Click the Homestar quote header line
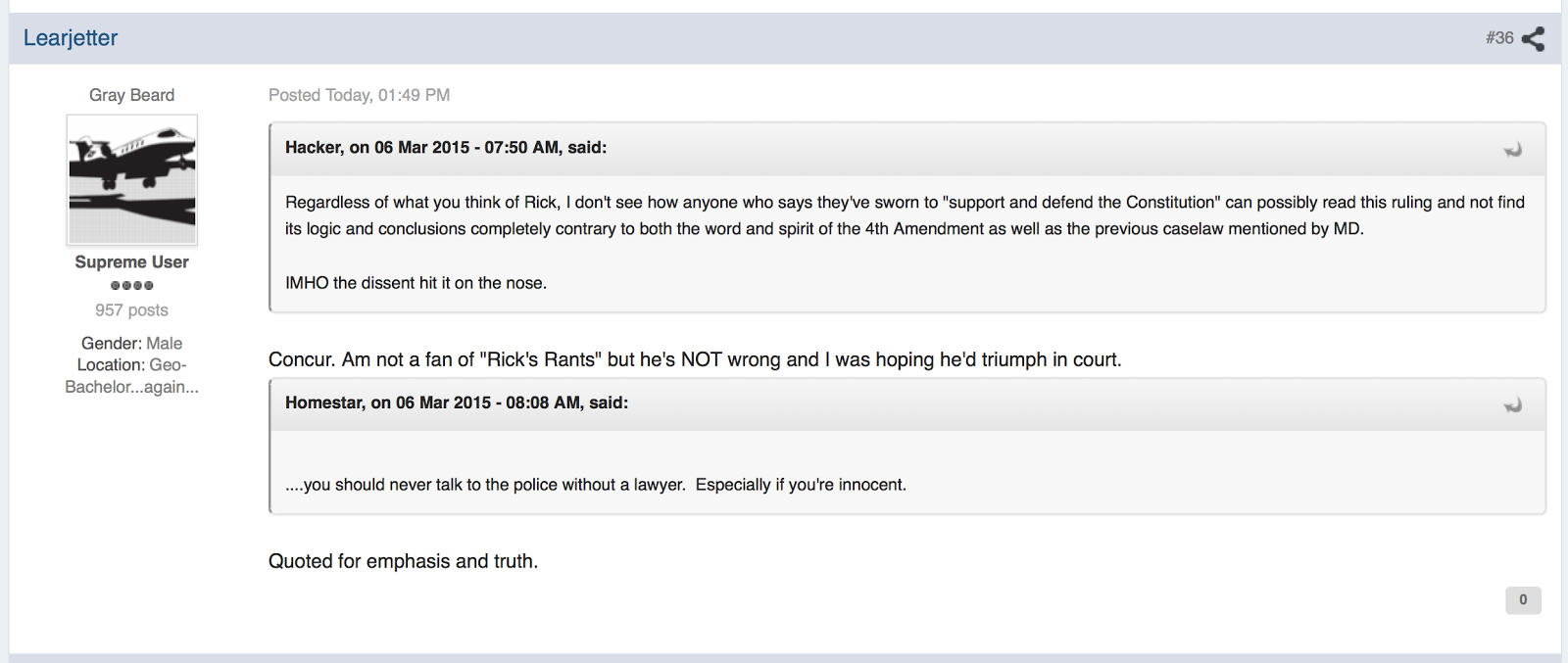Image resolution: width=1568 pixels, height=663 pixels. 457,403
